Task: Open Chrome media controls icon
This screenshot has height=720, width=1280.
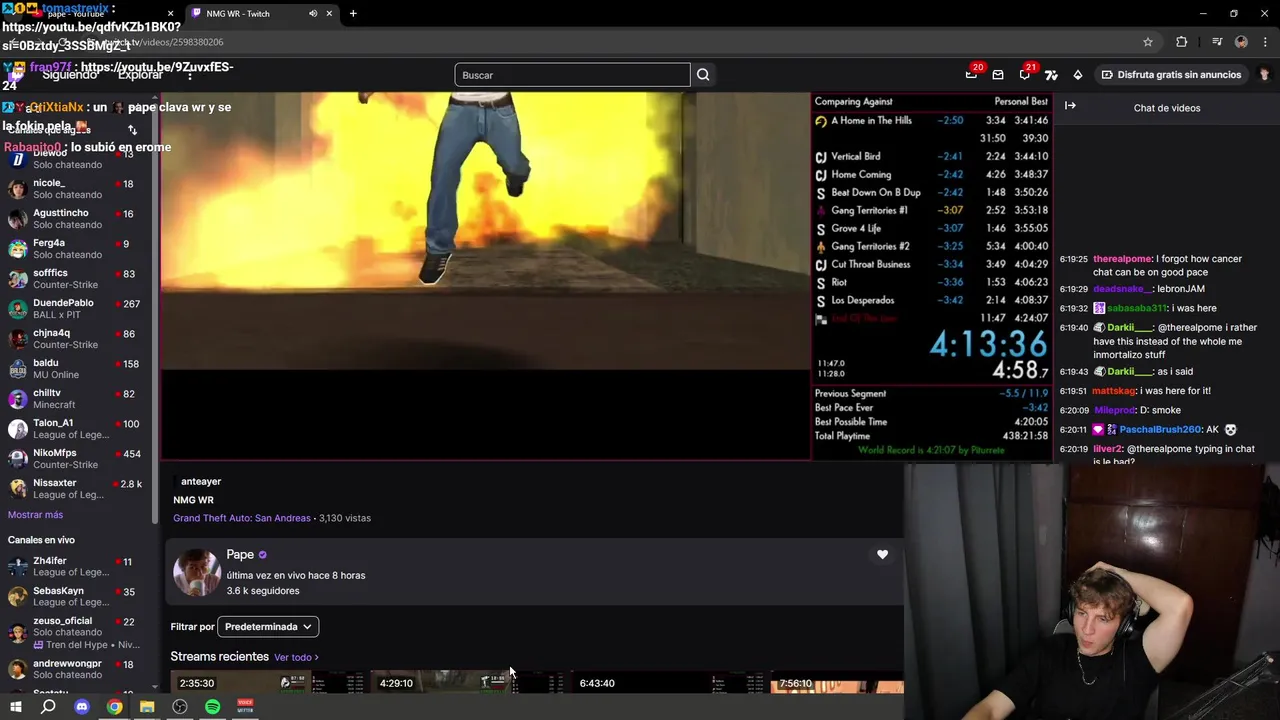Action: [x=1216, y=42]
